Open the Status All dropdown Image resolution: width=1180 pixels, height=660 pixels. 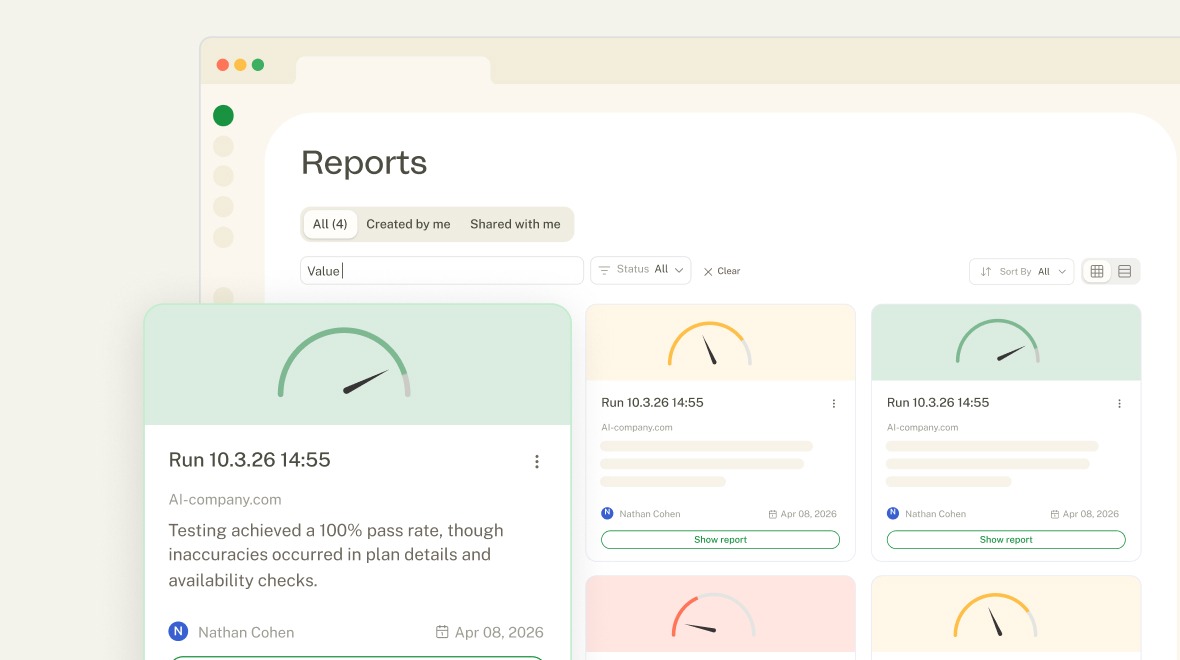pyautogui.click(x=640, y=270)
